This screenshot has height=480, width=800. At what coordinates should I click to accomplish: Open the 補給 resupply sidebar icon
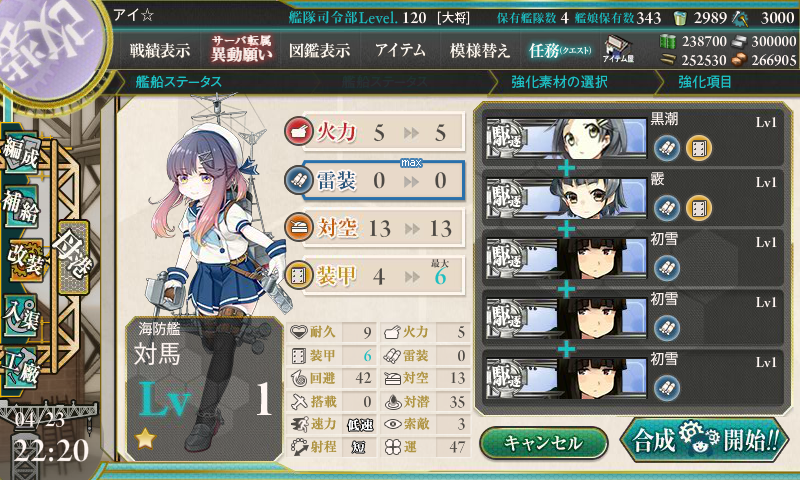pos(21,206)
